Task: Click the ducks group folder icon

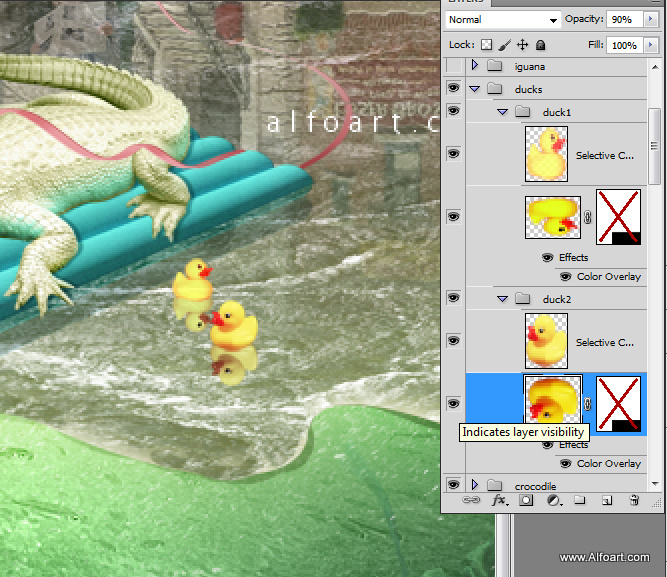Action: click(494, 89)
